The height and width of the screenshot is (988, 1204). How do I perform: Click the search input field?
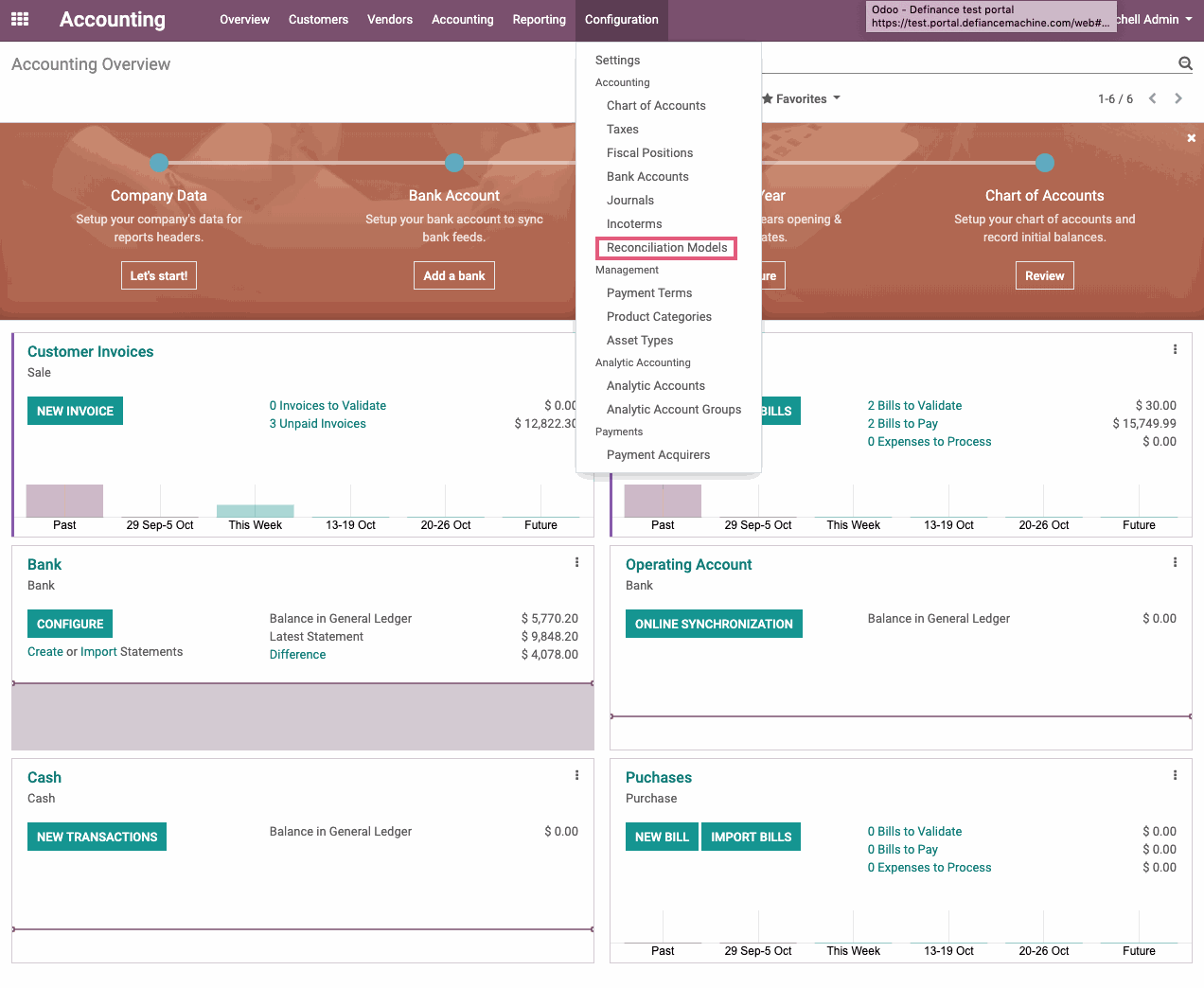(967, 62)
